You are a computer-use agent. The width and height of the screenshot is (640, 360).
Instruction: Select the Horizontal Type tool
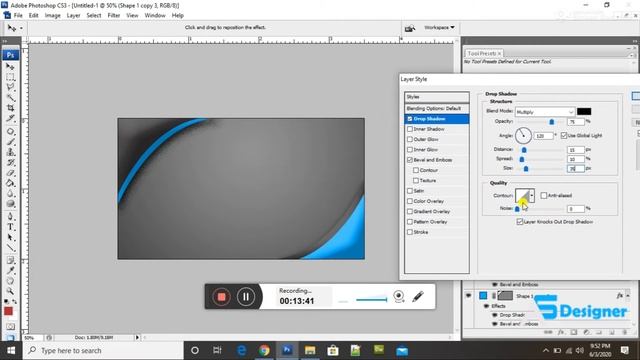10,227
